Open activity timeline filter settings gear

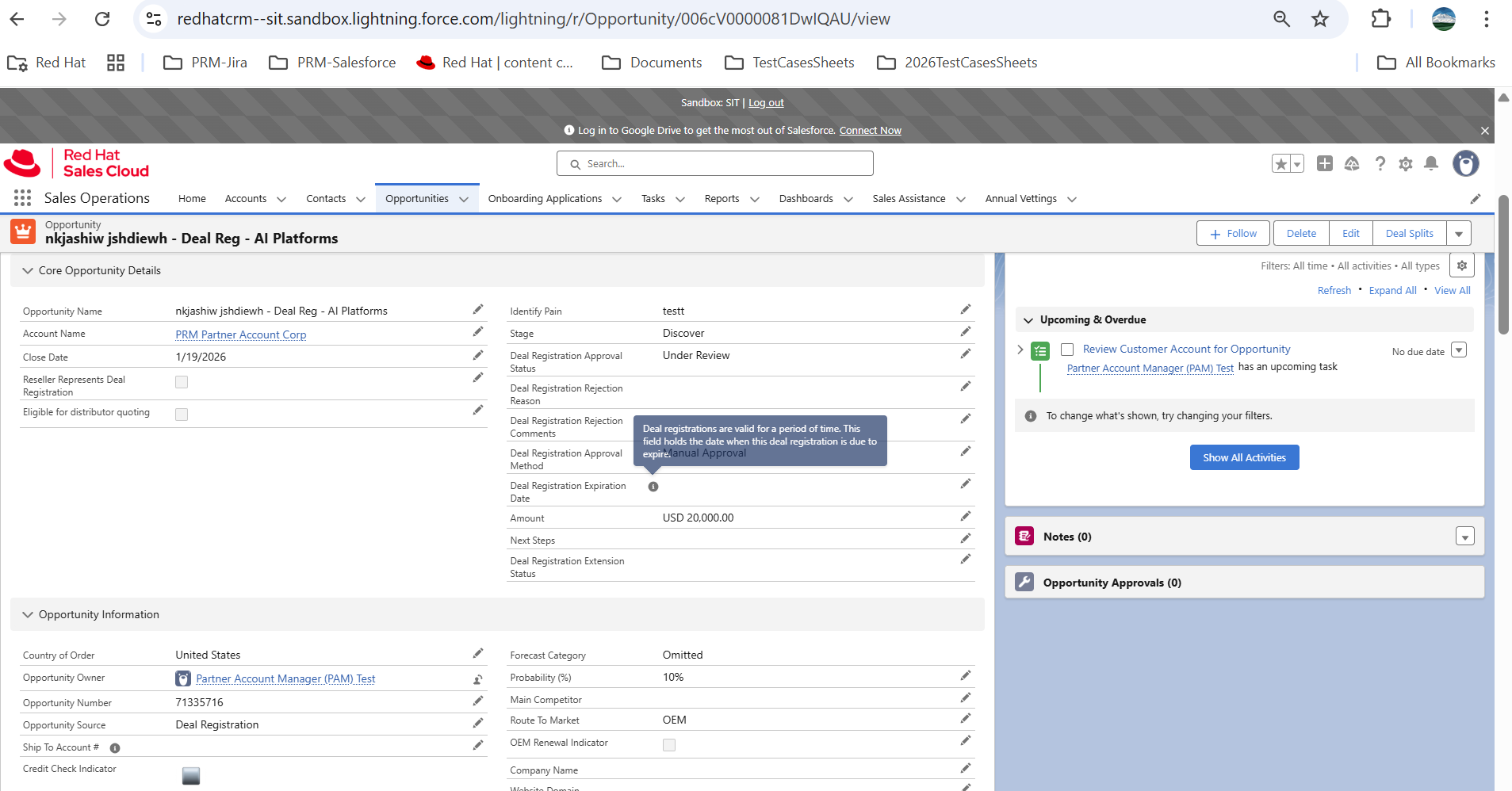click(1462, 266)
